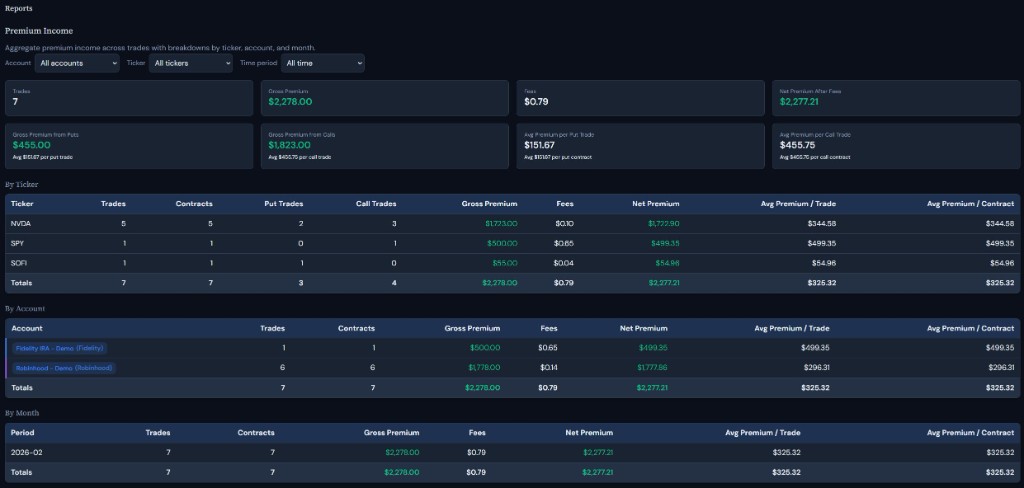Click the Robinhood - Demo account badge

(64, 368)
